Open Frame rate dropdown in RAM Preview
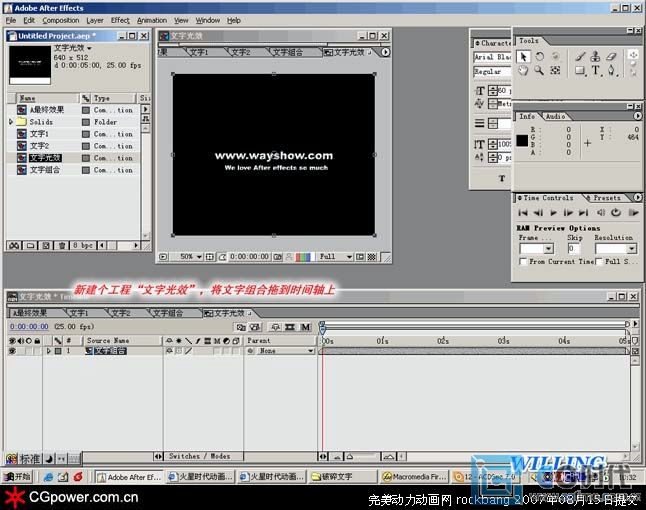646x510 pixels. click(x=536, y=248)
